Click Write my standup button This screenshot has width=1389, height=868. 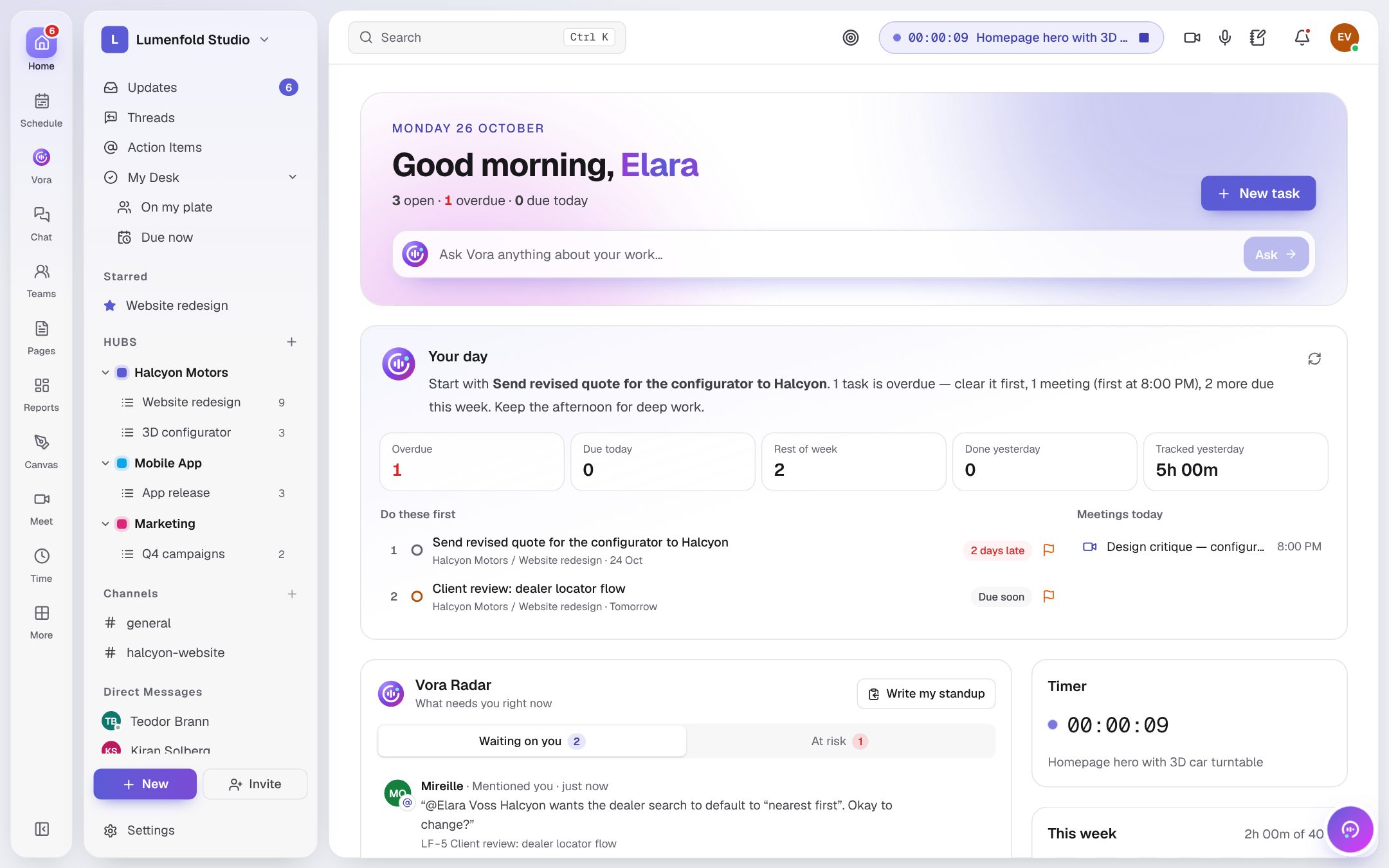point(926,693)
